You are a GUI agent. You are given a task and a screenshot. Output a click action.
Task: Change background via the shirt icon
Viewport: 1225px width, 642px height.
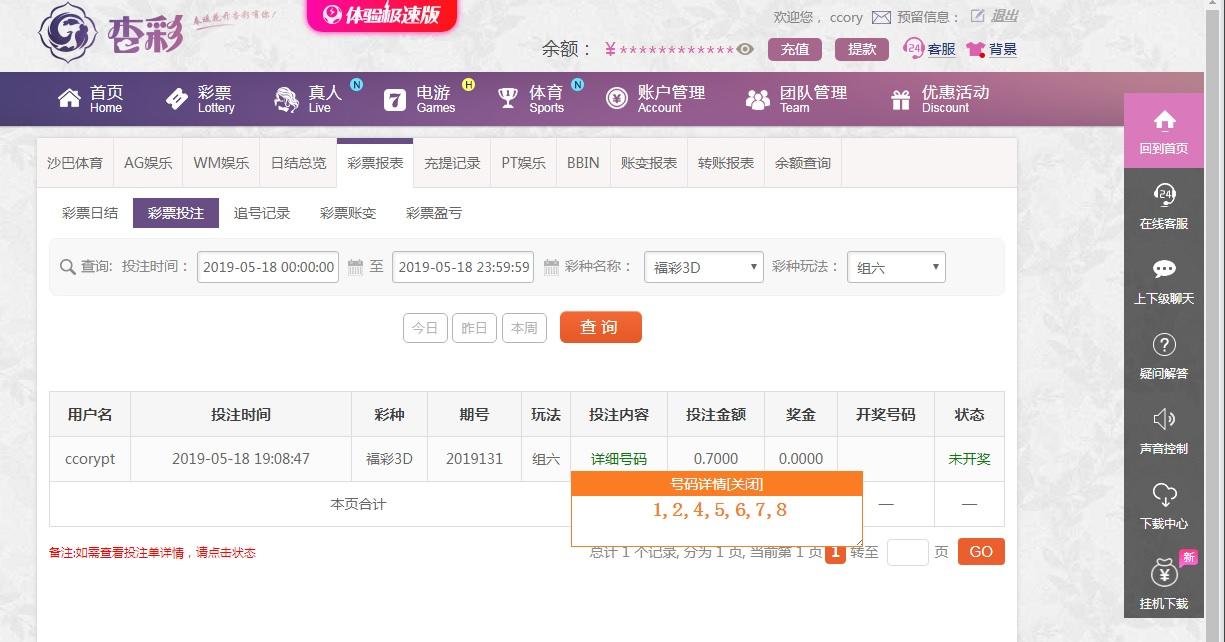click(x=976, y=49)
